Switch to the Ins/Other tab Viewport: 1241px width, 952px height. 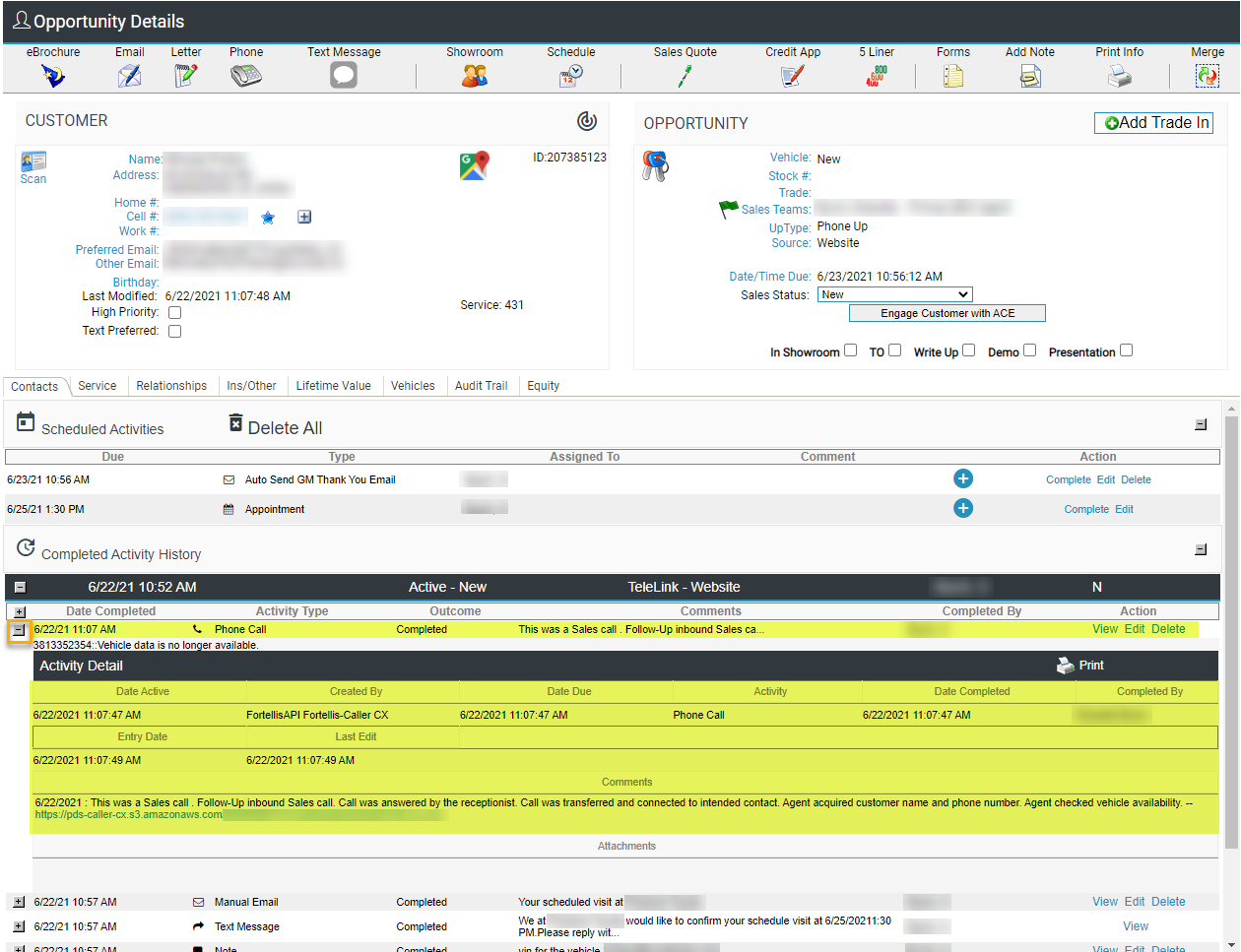(251, 386)
